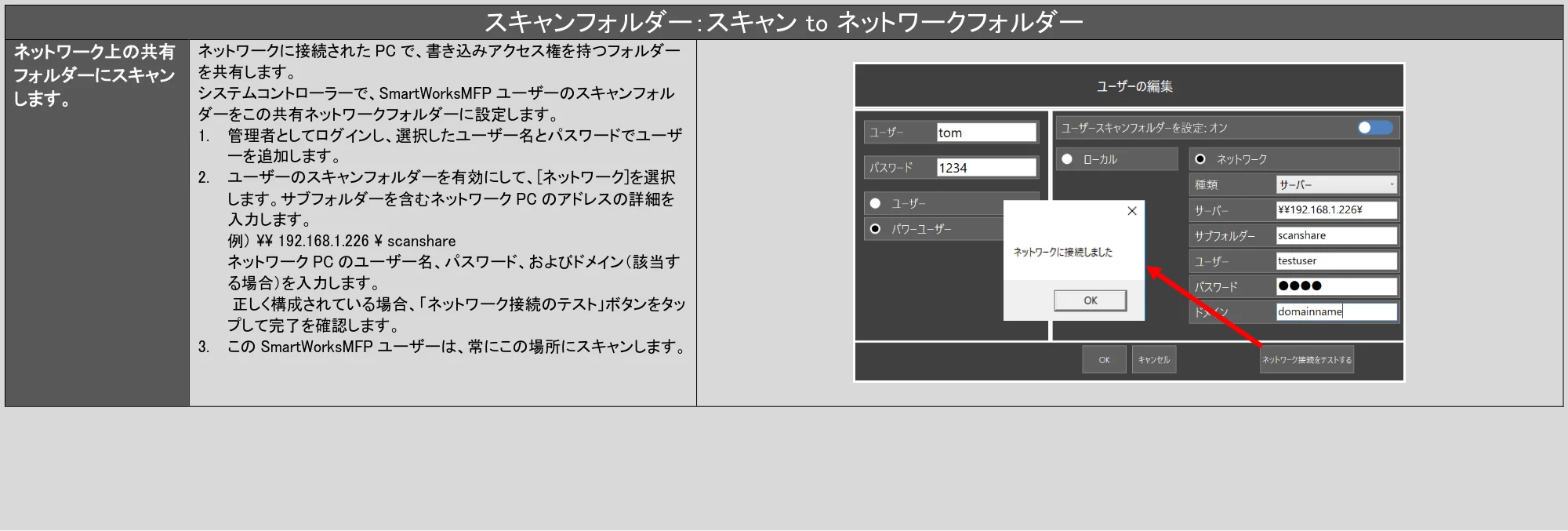Click the ネットワーク接続をテストする button
1568x531 pixels.
coord(1307,360)
